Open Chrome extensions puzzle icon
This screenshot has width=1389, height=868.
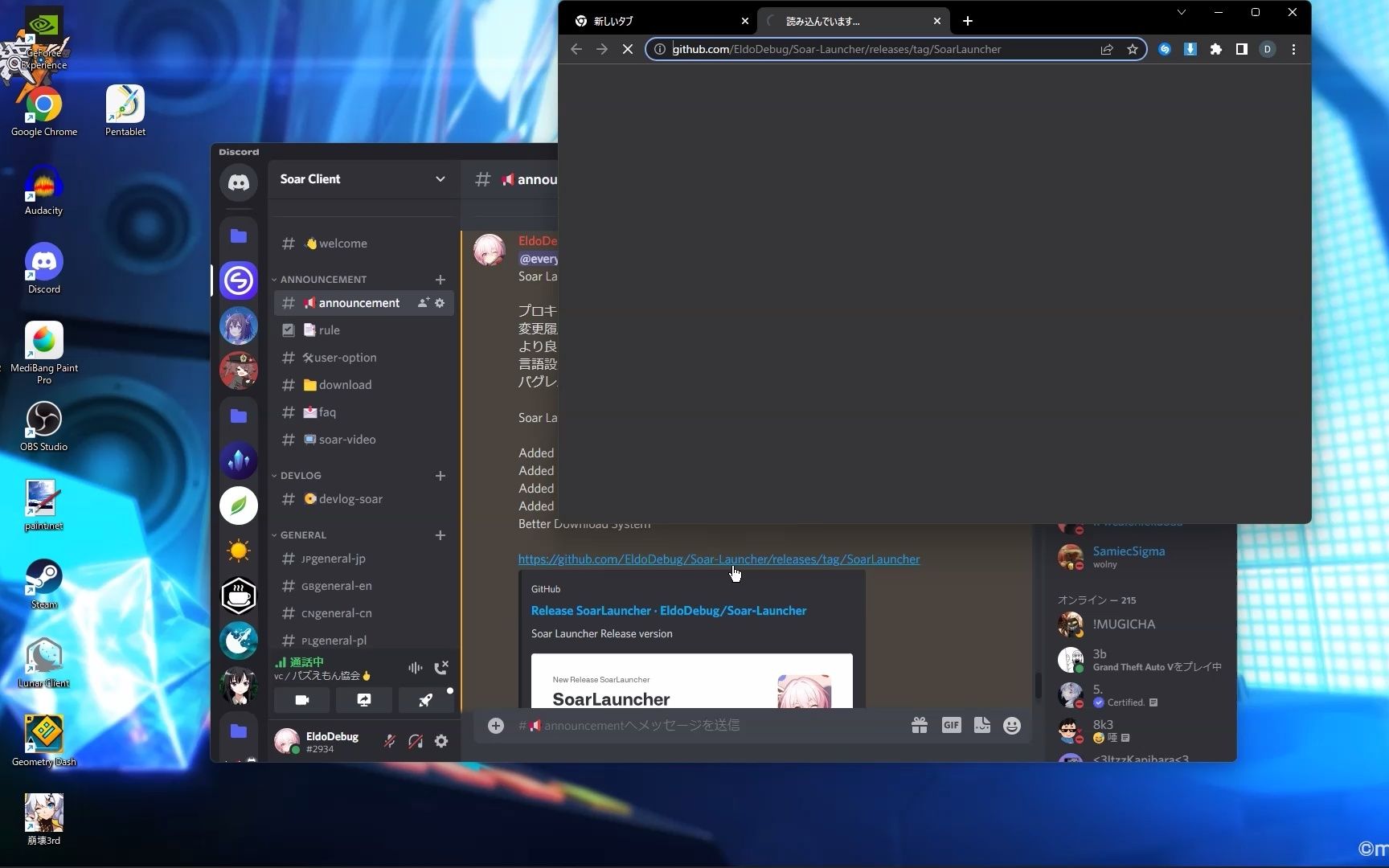1216,50
